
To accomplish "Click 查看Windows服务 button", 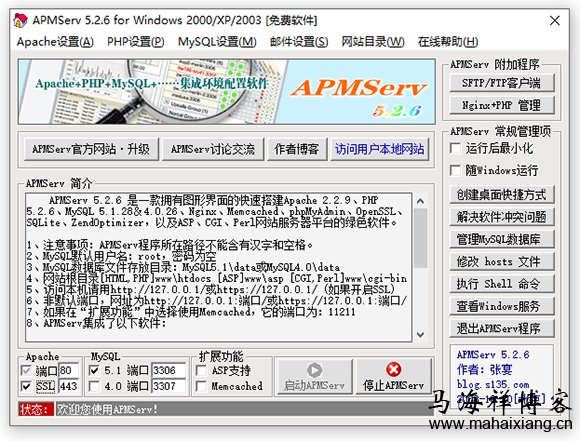I will [502, 306].
